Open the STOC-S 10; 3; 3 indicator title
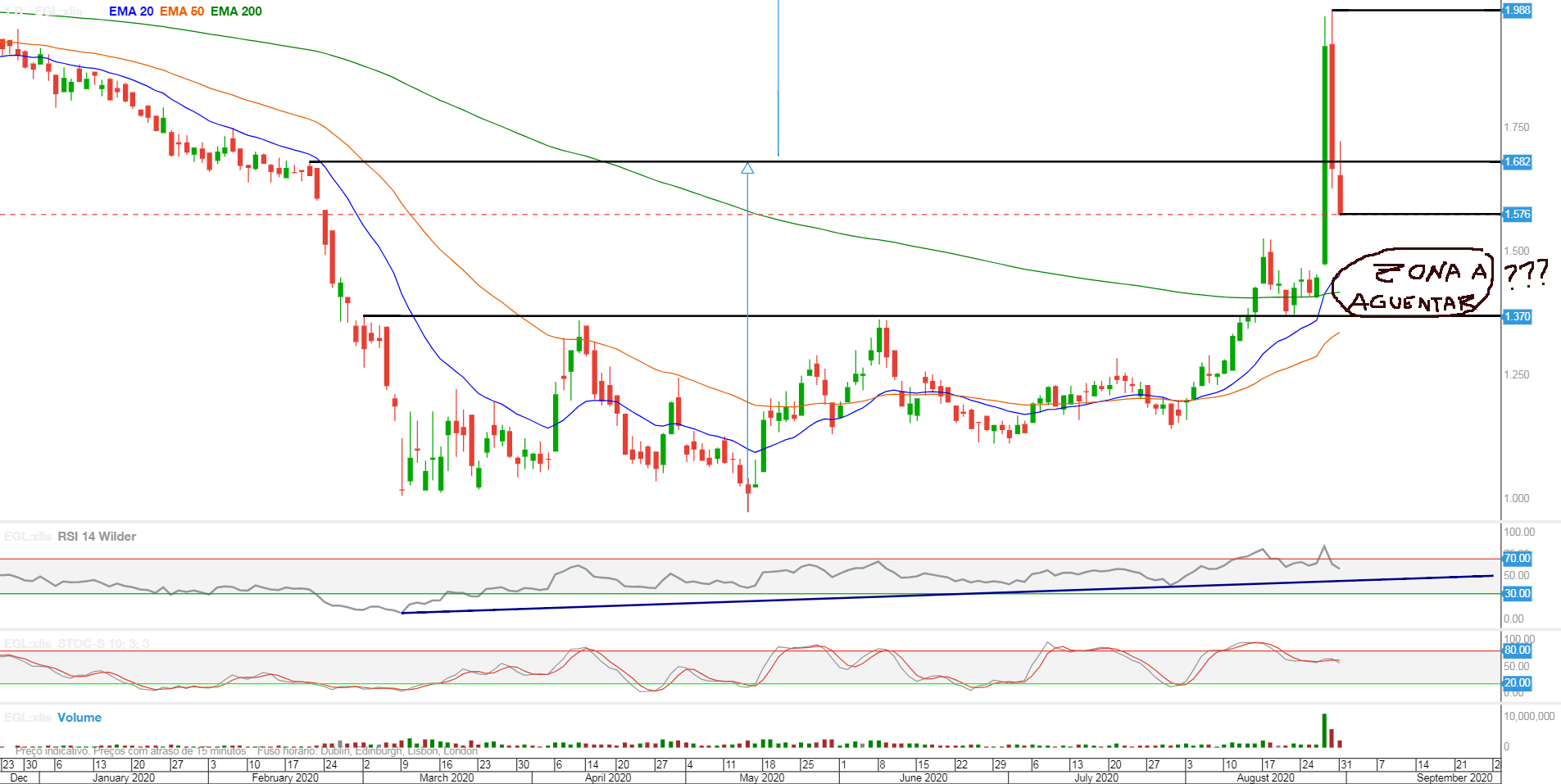Viewport: 1561px width, 784px height. pyautogui.click(x=102, y=644)
